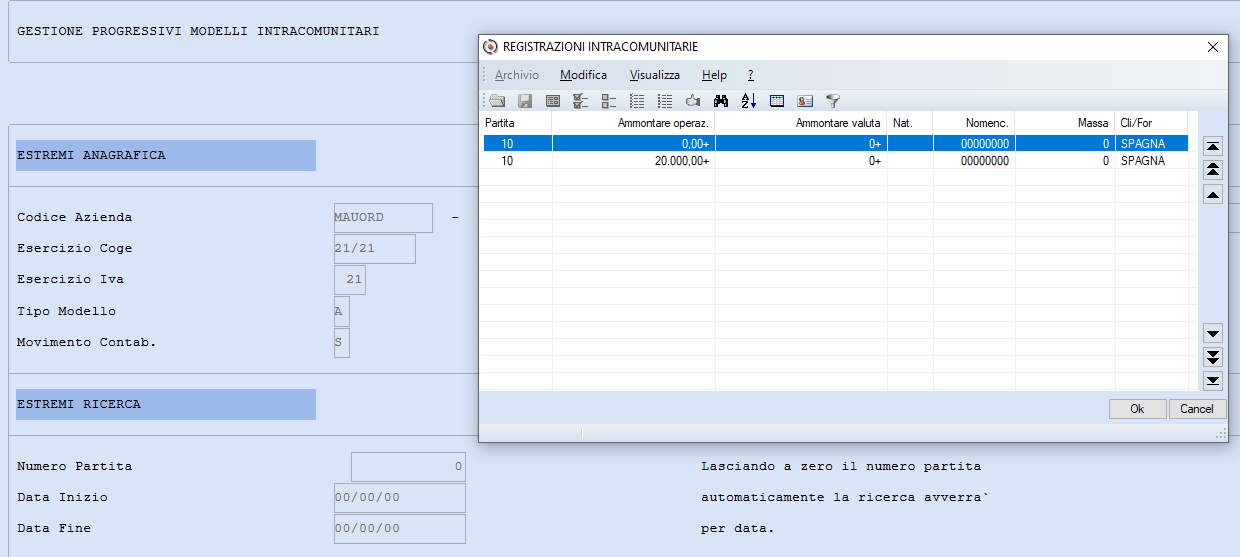Click the Esercizio Coge field showing 21/21

pos(374,249)
